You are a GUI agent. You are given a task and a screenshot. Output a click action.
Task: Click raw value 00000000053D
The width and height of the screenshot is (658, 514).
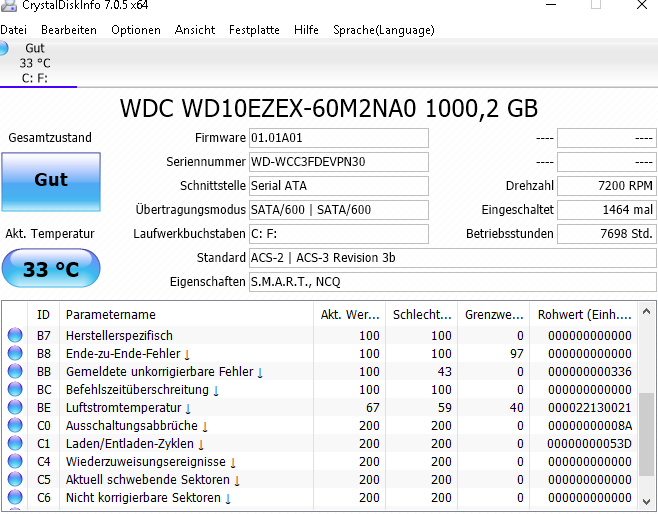[x=590, y=444]
